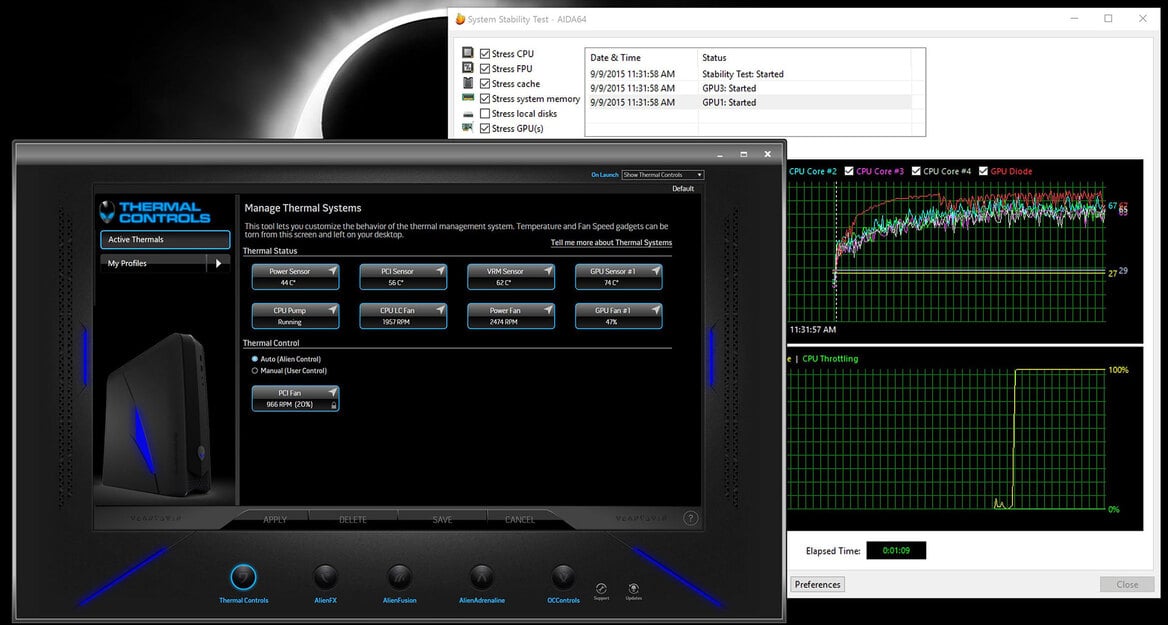Enable the Stress local disks checkbox

485,113
